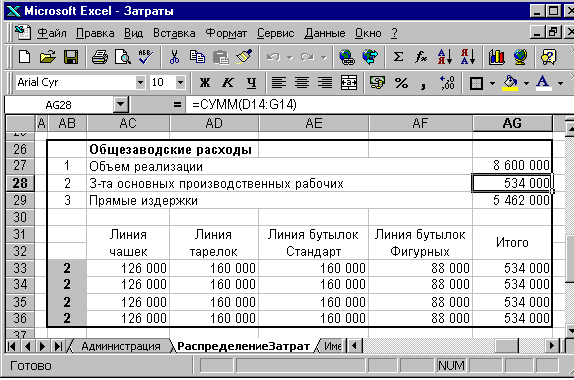
Task: Open the Undo history dropdown arrow
Action: point(290,57)
